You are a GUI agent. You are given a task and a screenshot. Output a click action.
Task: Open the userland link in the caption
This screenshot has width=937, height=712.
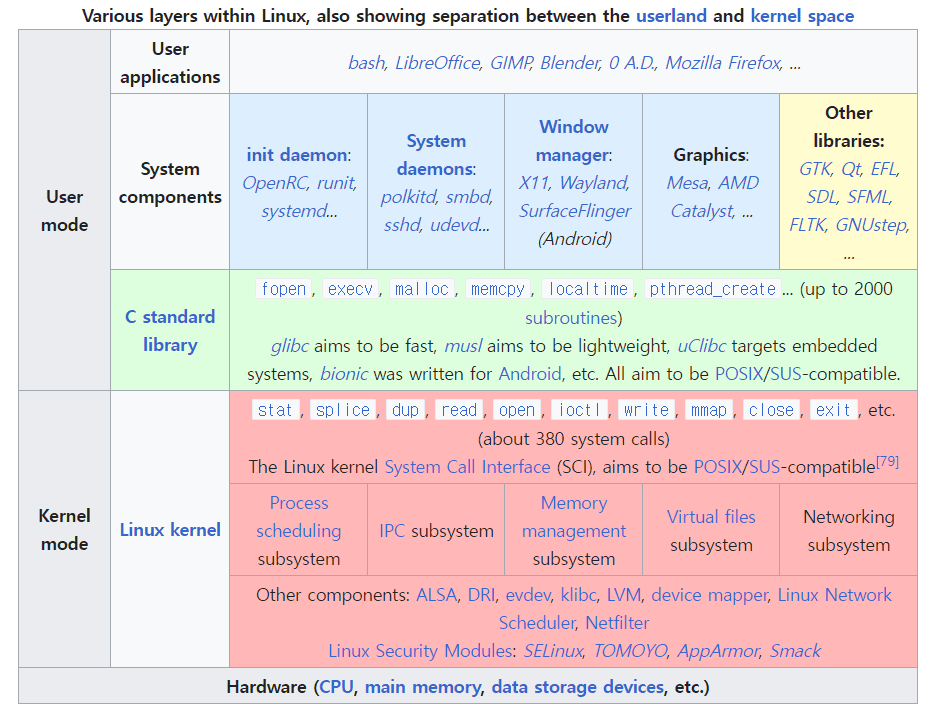(x=671, y=16)
